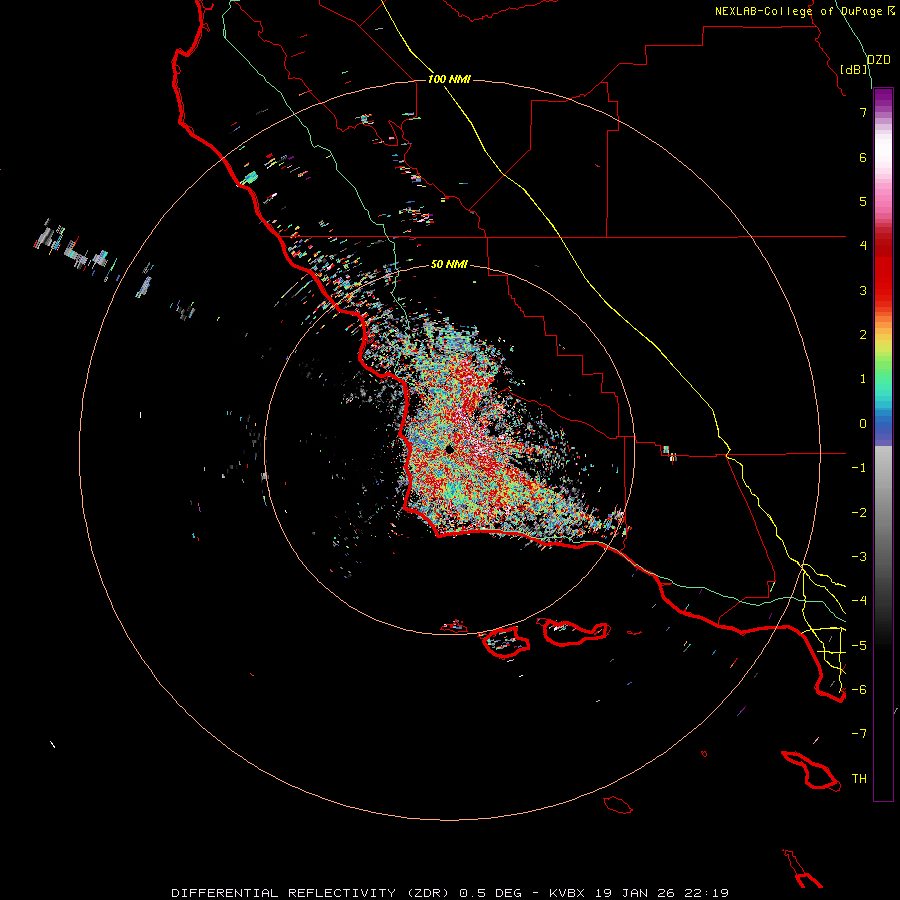Click the -3 value on the color scale

859,557
